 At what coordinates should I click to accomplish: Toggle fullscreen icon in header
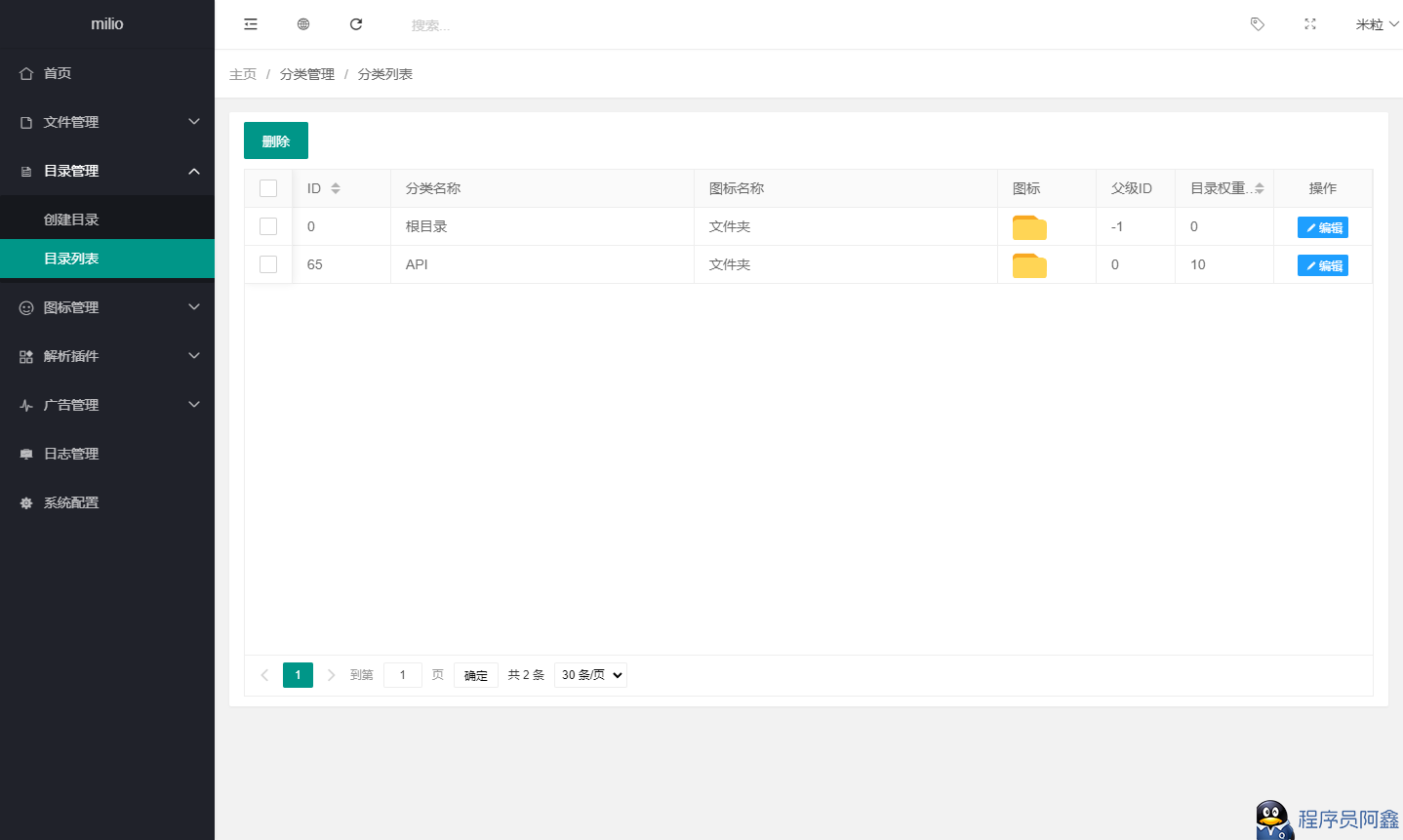pos(1310,24)
